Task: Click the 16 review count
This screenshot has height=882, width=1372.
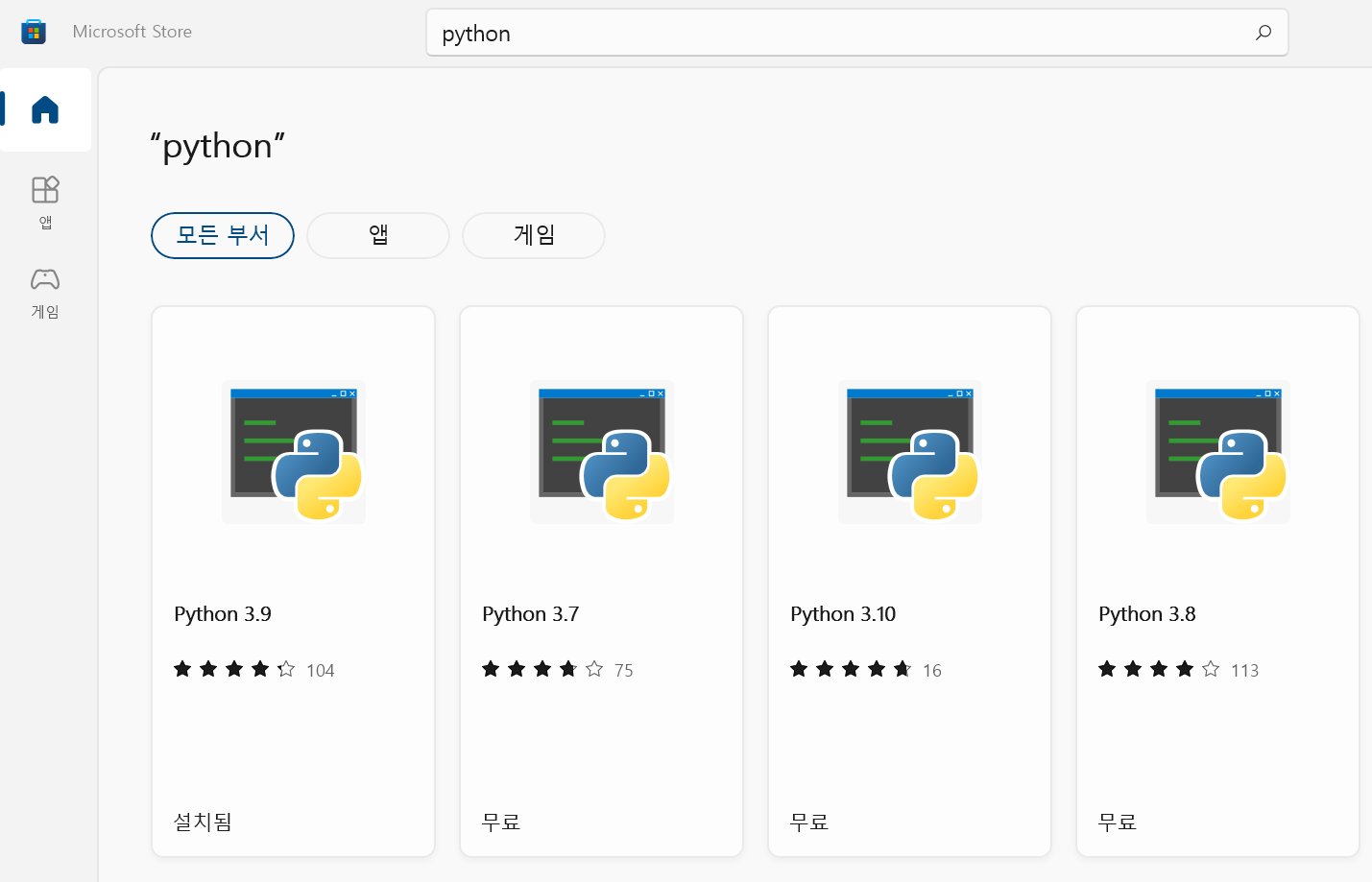Action: click(932, 670)
